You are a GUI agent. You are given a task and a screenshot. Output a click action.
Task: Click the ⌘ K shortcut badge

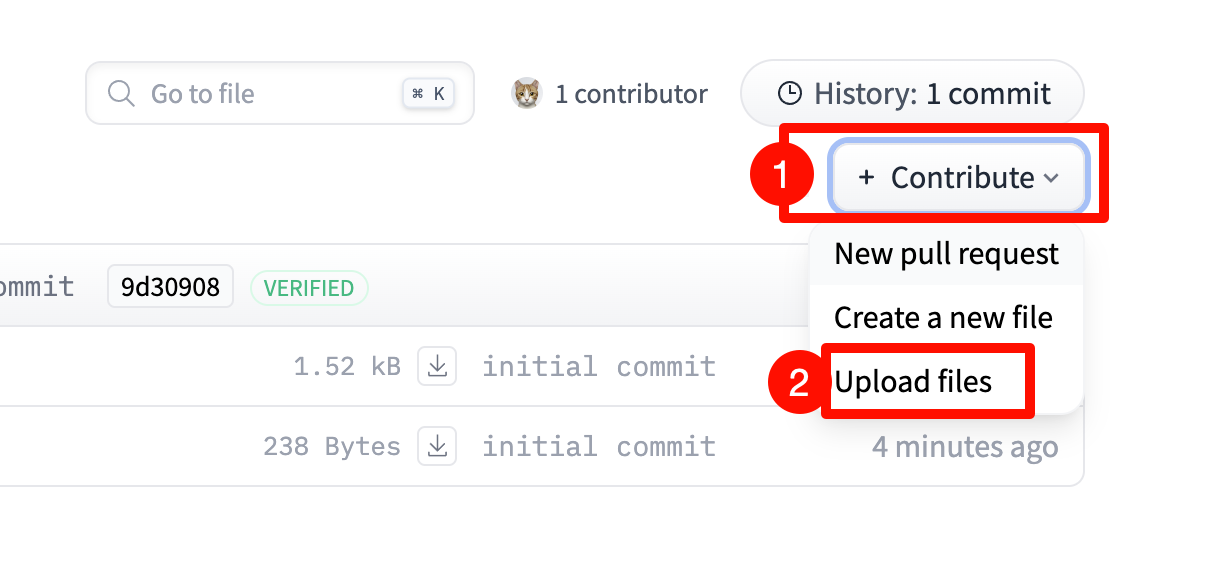coord(428,94)
